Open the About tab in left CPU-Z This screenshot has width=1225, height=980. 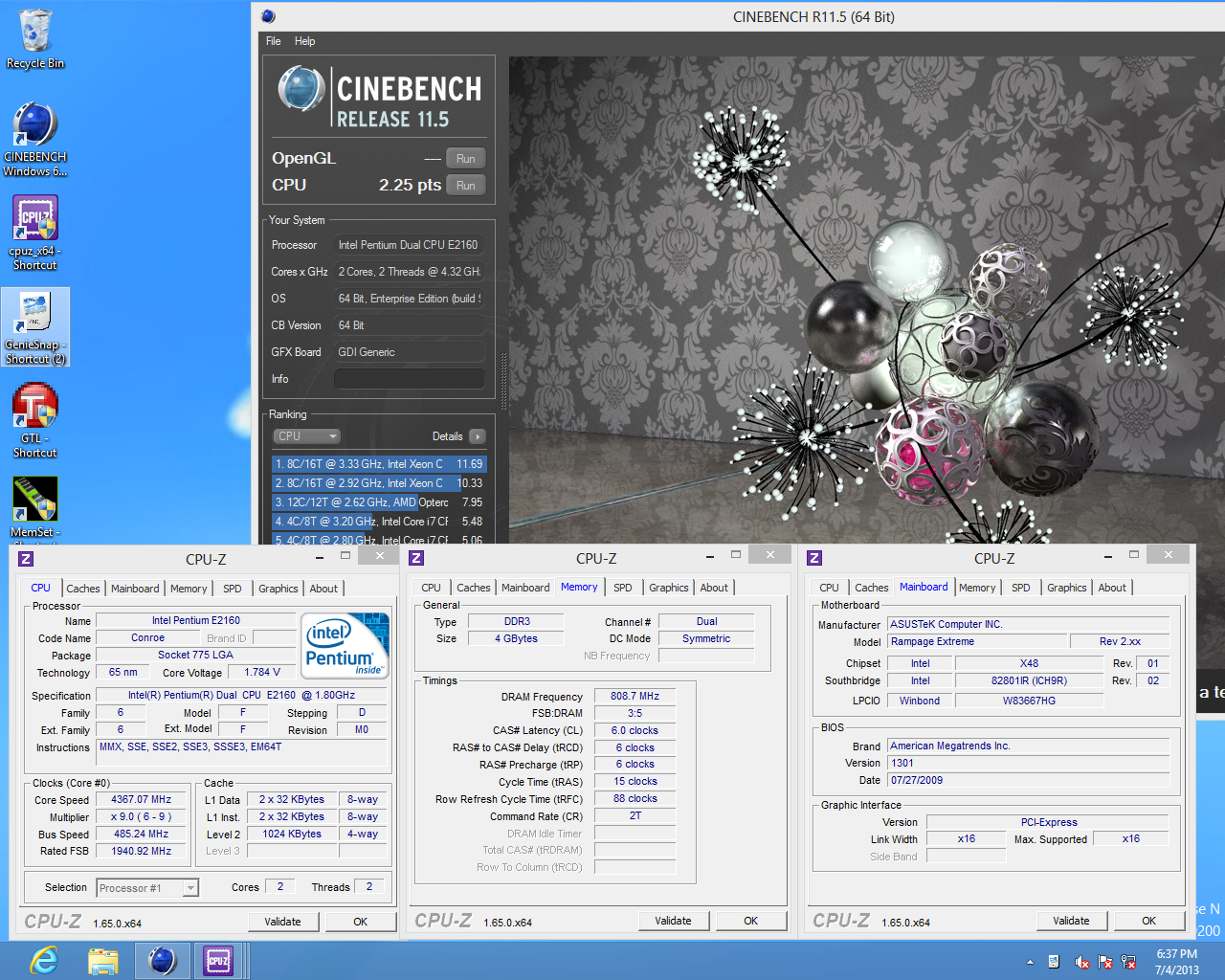point(323,589)
